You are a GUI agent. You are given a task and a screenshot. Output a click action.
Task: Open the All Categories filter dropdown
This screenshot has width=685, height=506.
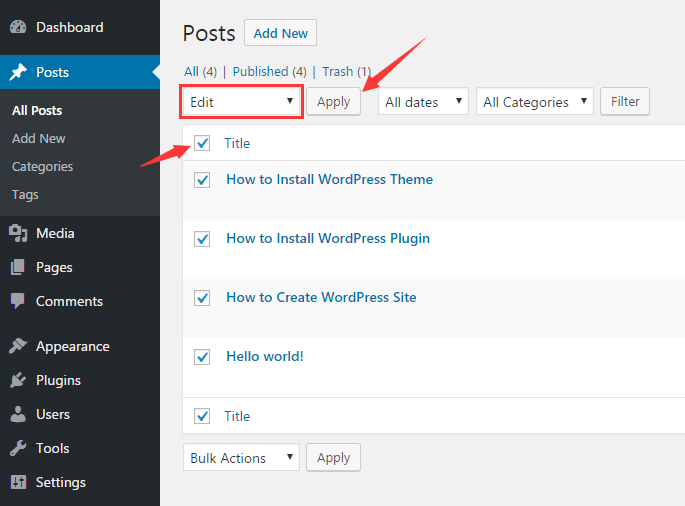pyautogui.click(x=535, y=102)
